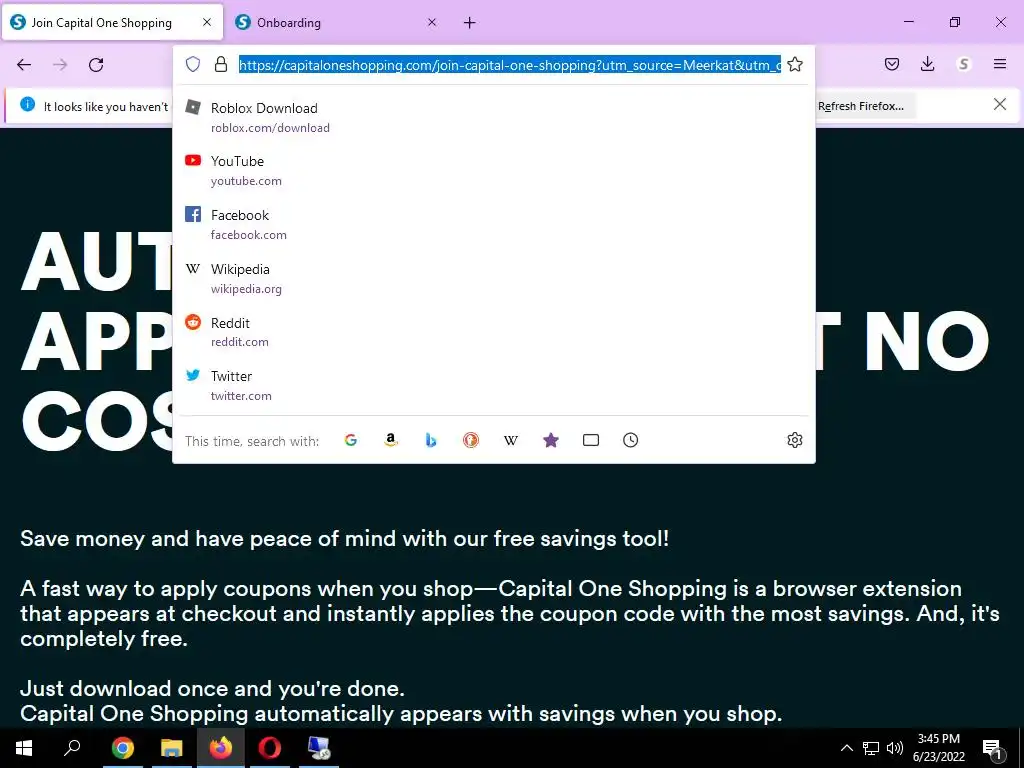Select the Twitter suggestion
The image size is (1024, 768).
(x=493, y=385)
